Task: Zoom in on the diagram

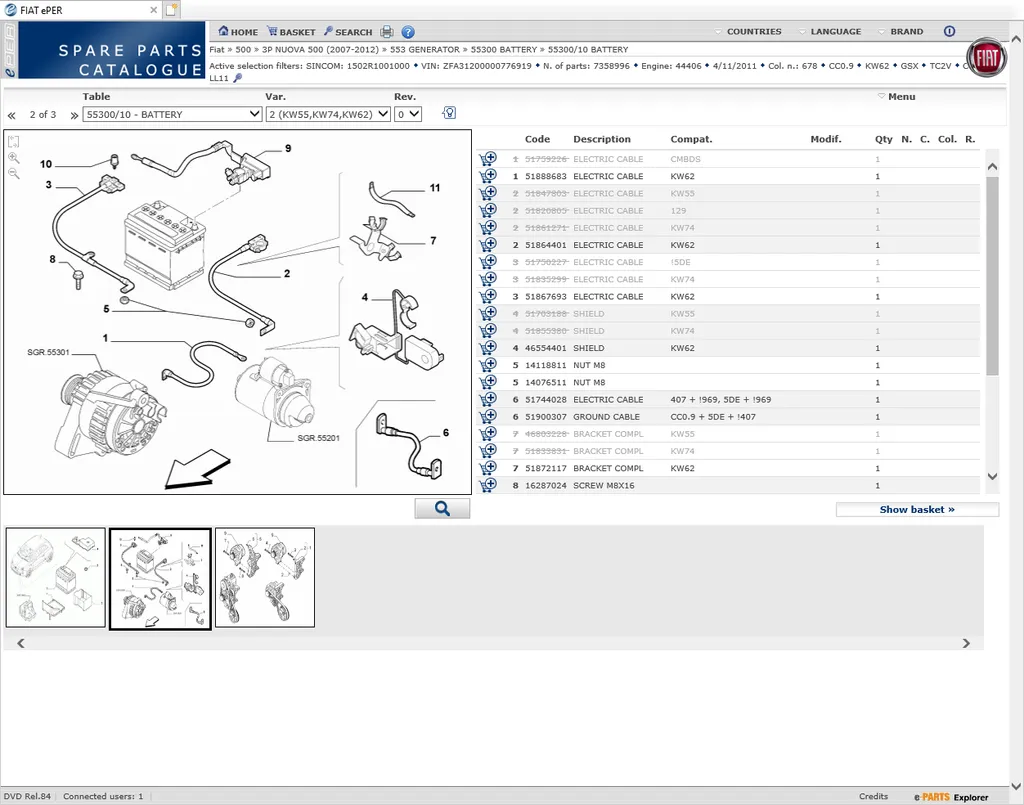Action: pos(14,158)
